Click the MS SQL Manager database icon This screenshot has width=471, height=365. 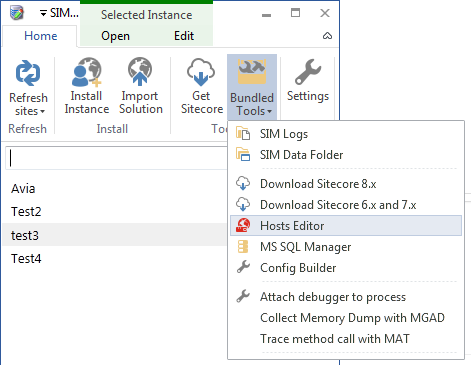point(243,247)
